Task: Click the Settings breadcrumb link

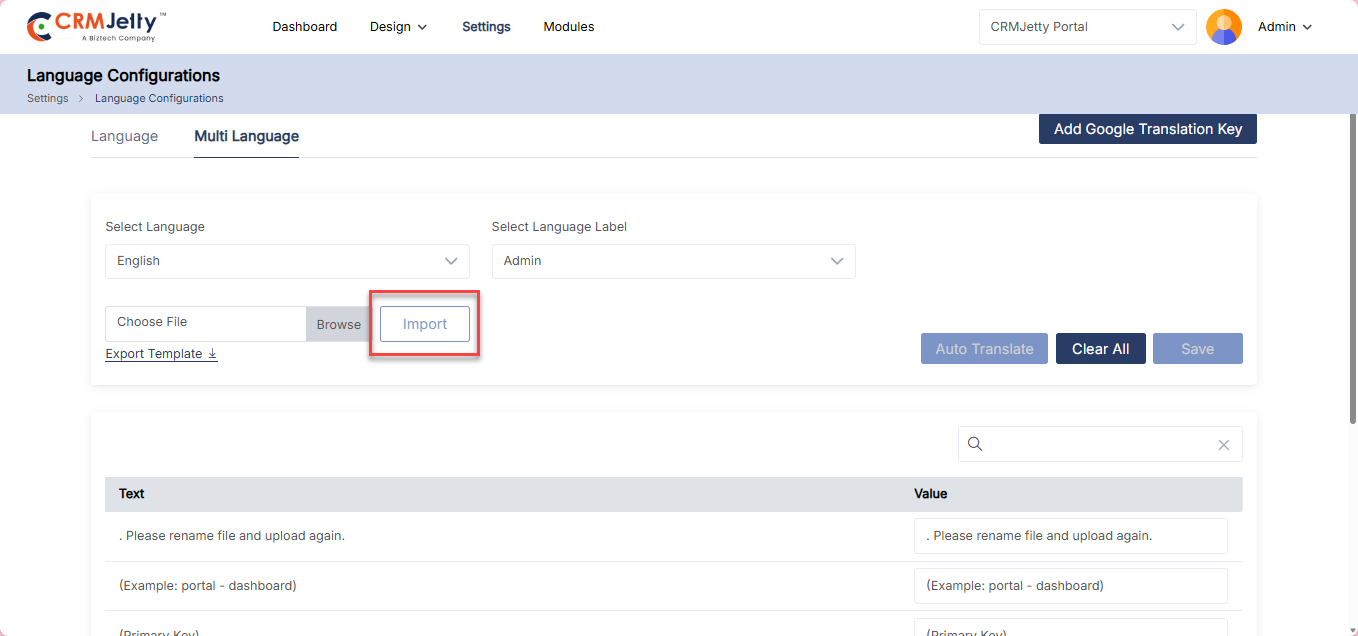Action: tap(47, 99)
